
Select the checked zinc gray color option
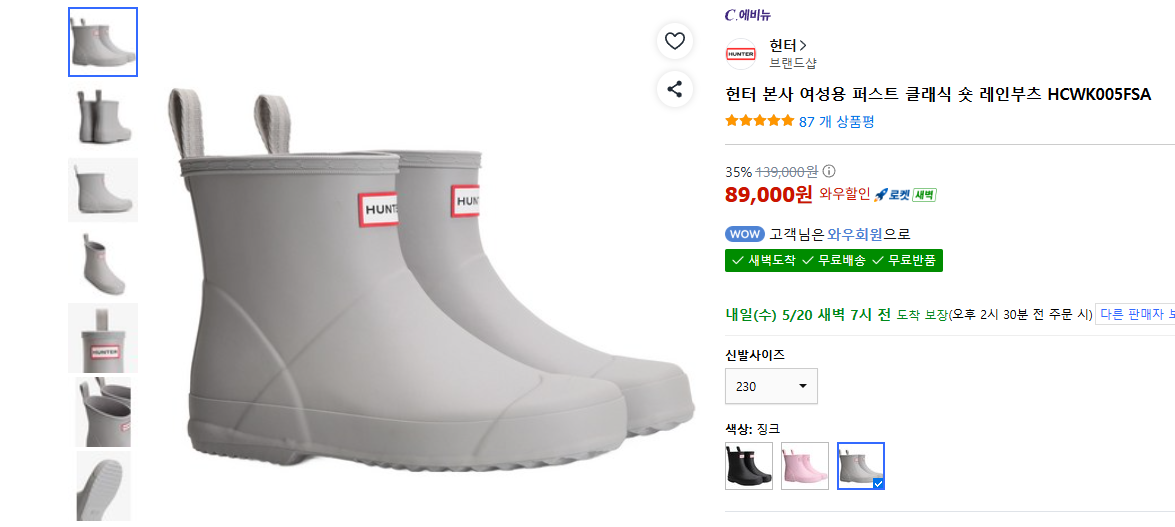click(861, 466)
